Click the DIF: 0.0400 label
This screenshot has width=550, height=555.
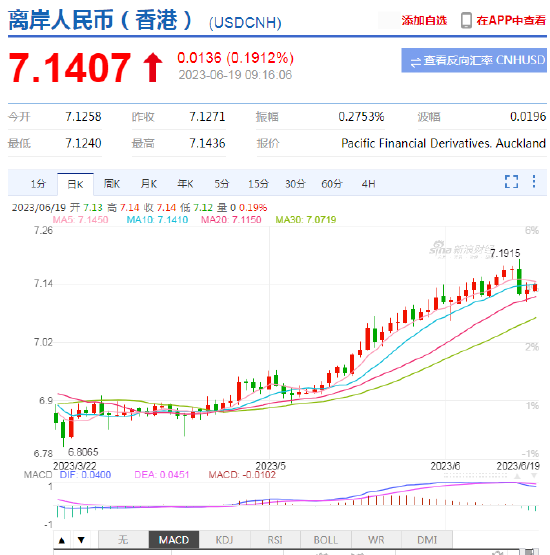click(x=85, y=475)
